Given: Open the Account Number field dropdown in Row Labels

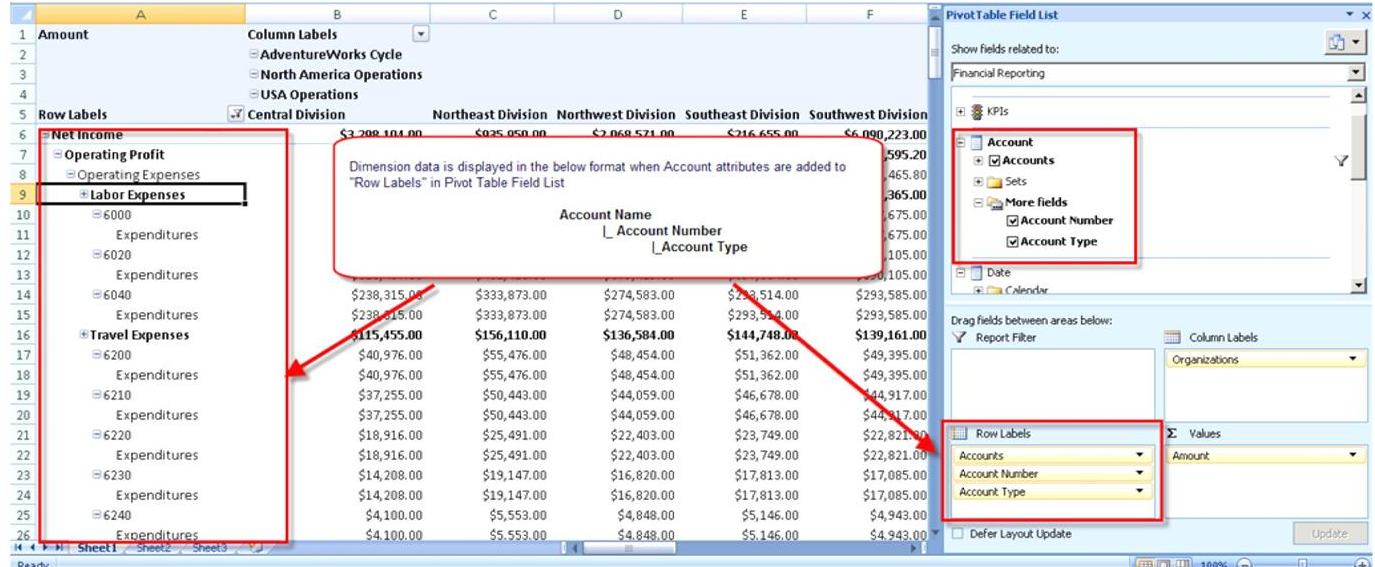Looking at the screenshot, I should click(1140, 474).
